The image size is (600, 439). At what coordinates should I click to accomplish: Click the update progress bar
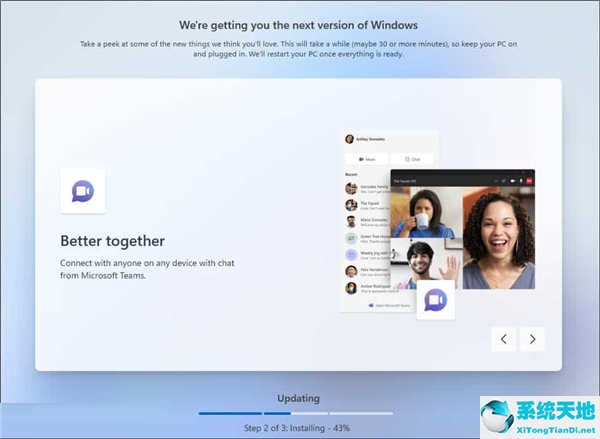click(296, 413)
